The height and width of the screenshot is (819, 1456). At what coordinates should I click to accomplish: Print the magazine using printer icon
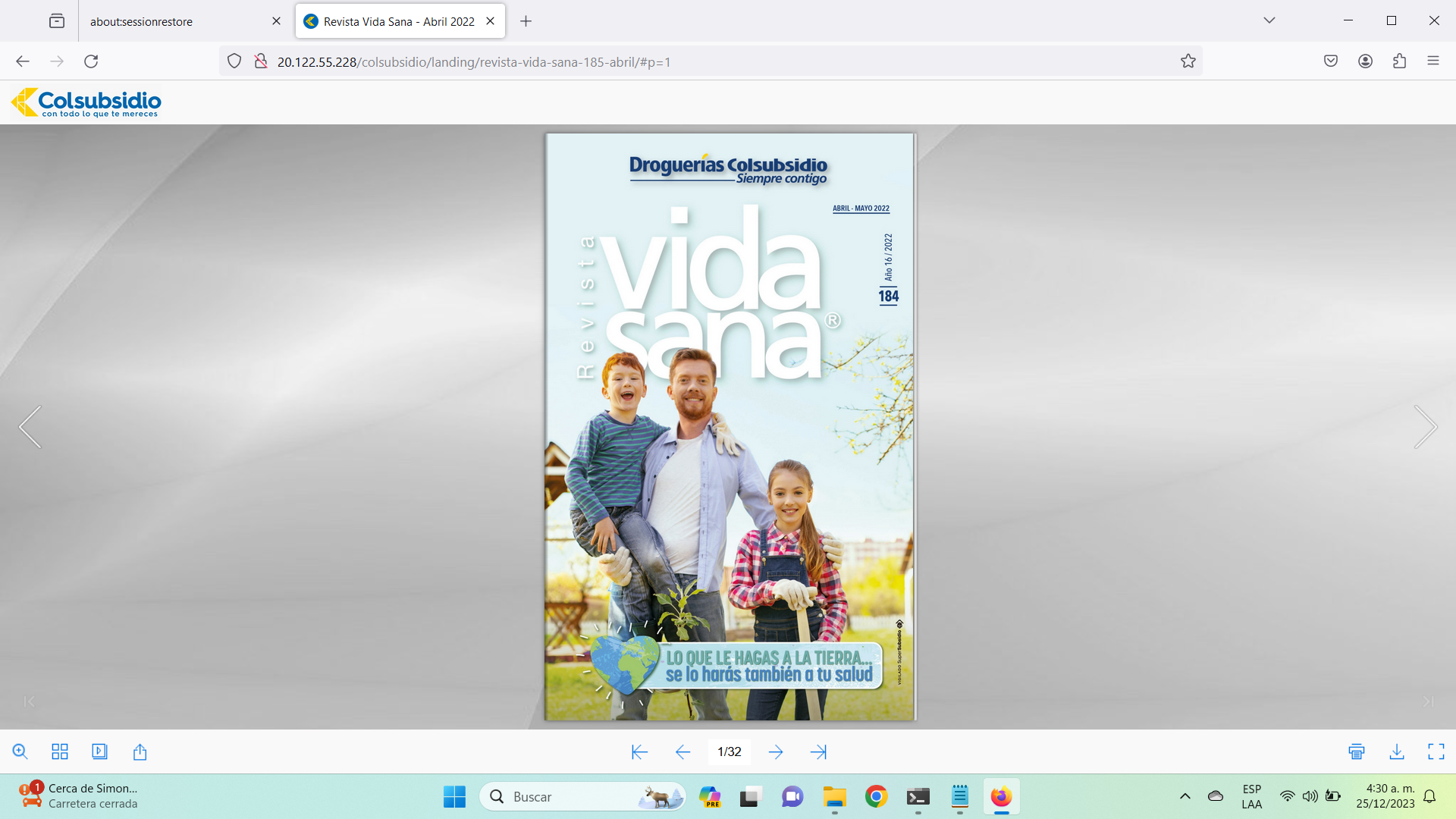click(x=1357, y=752)
